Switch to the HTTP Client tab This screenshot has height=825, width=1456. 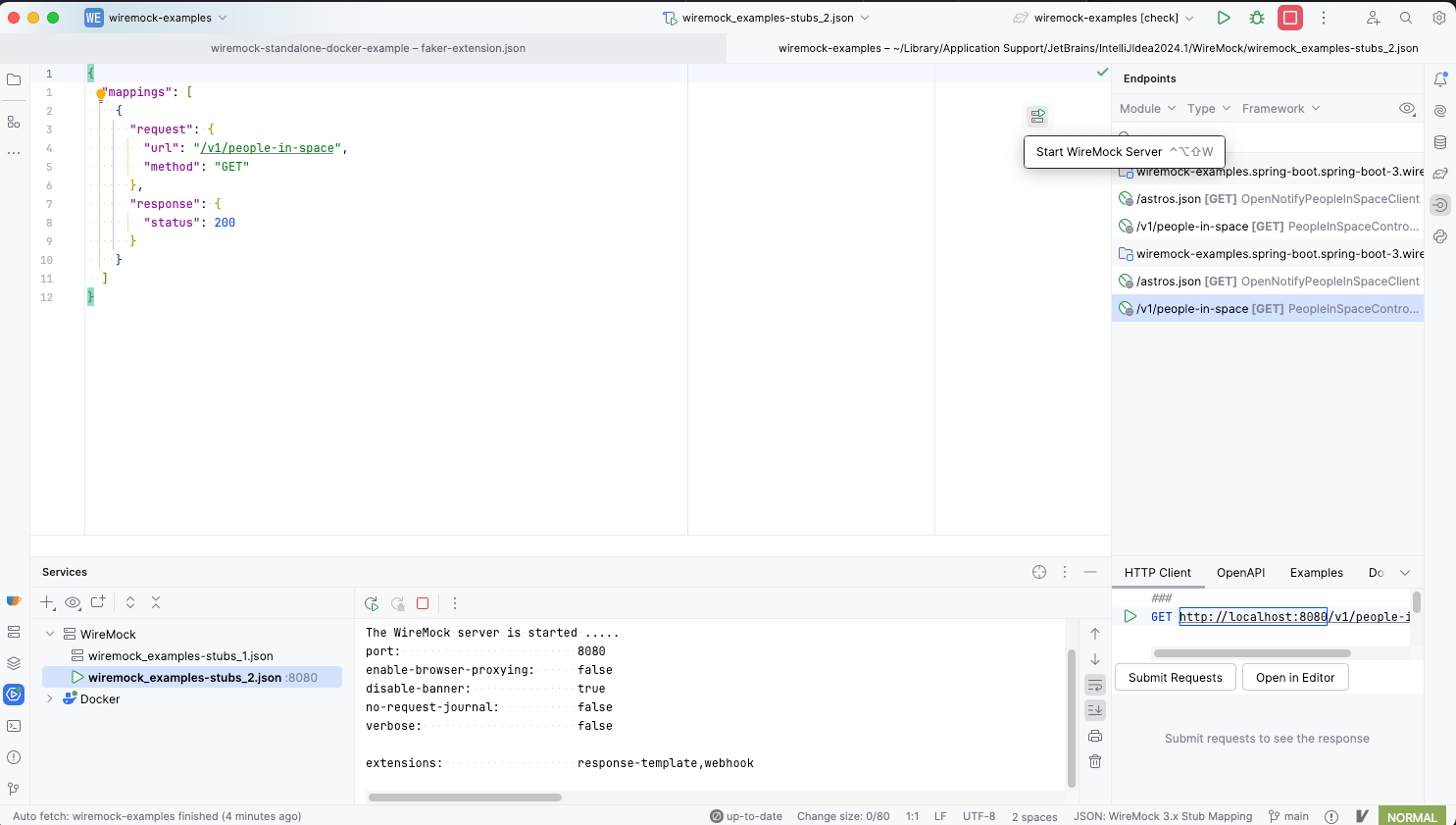click(x=1158, y=573)
